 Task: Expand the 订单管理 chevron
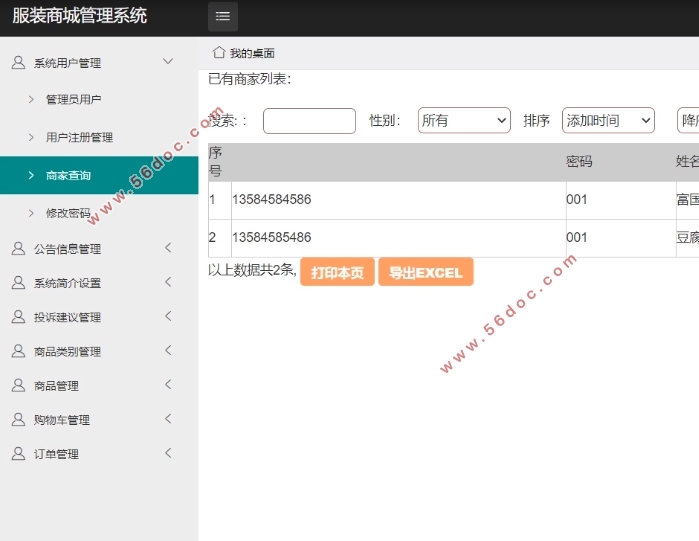tap(168, 453)
